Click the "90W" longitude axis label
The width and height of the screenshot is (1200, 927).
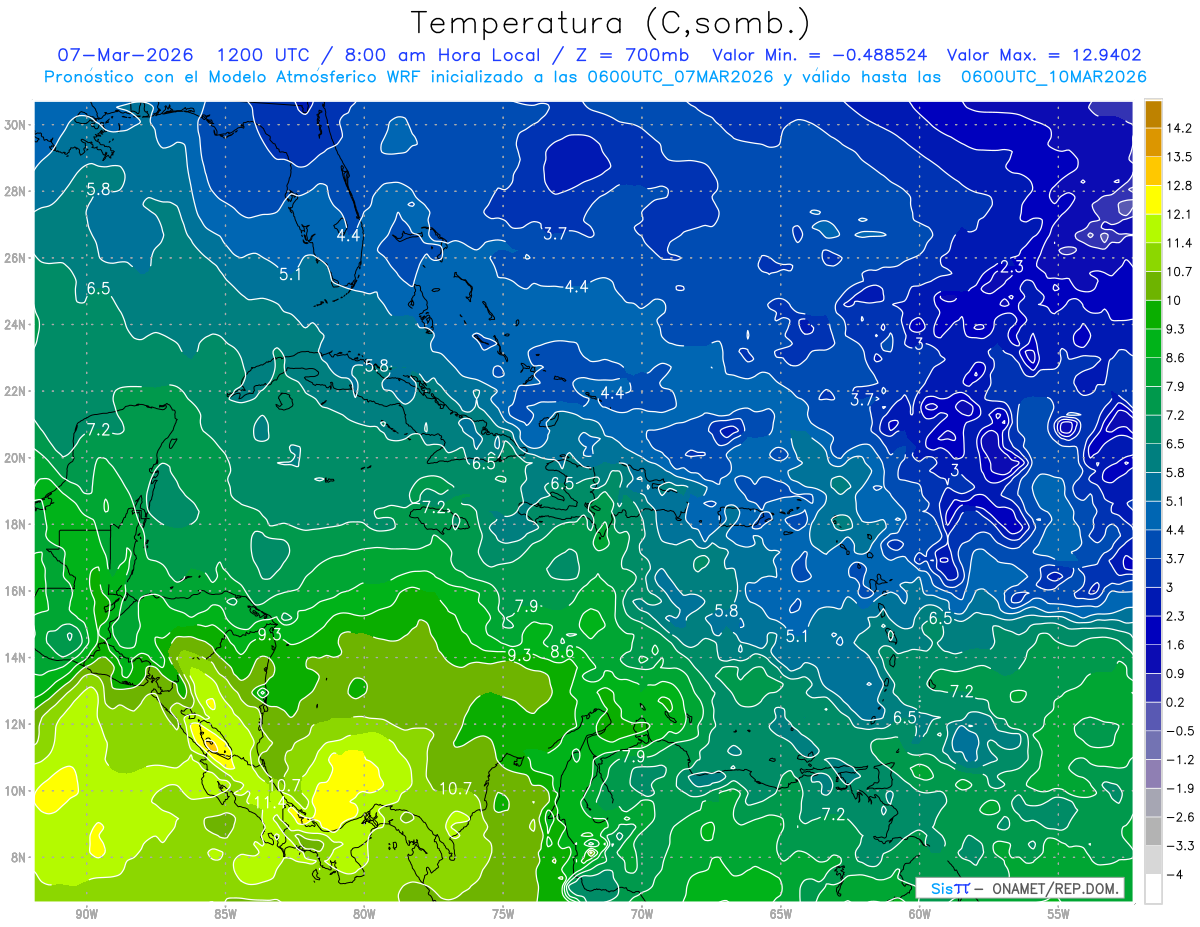87,912
